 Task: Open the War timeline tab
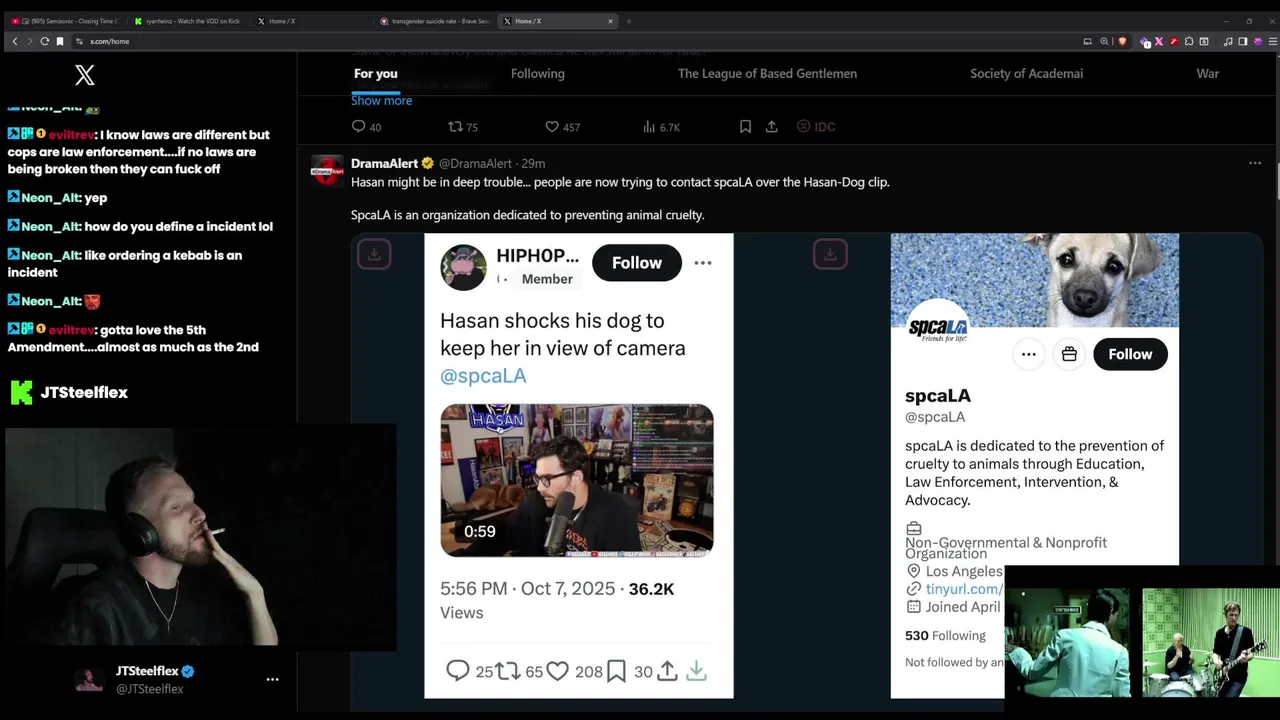pyautogui.click(x=1207, y=73)
